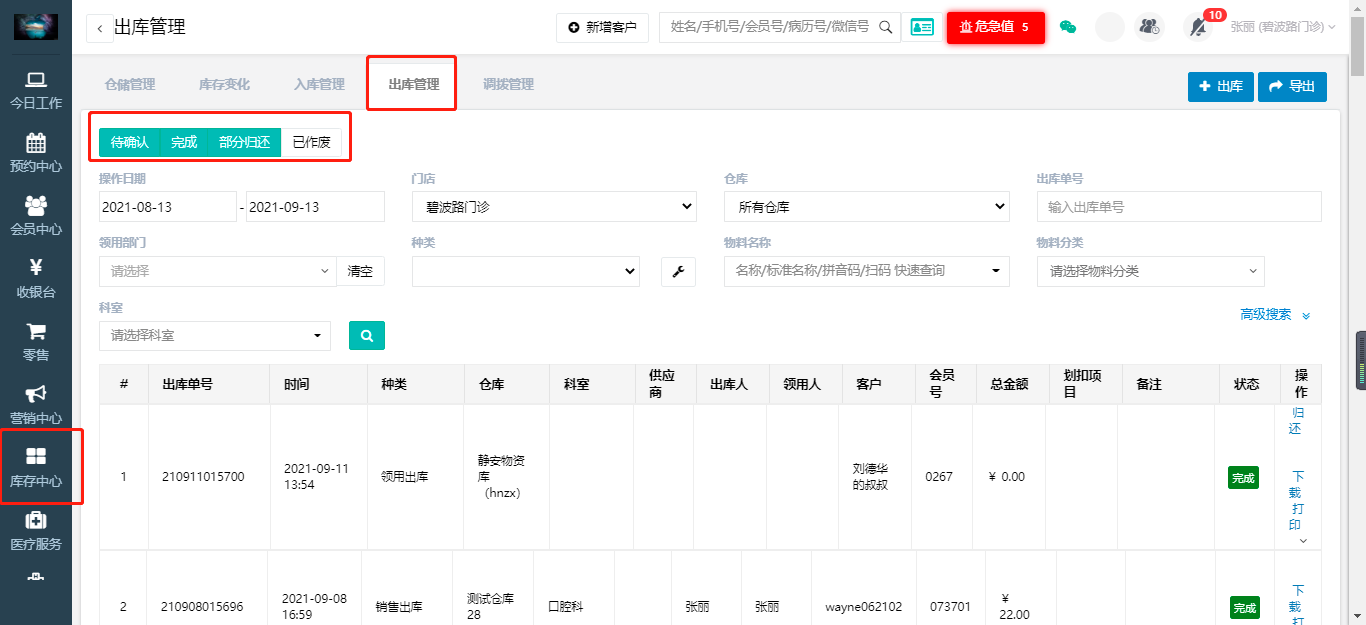Click the wrench icon next to 种类

coord(678,271)
